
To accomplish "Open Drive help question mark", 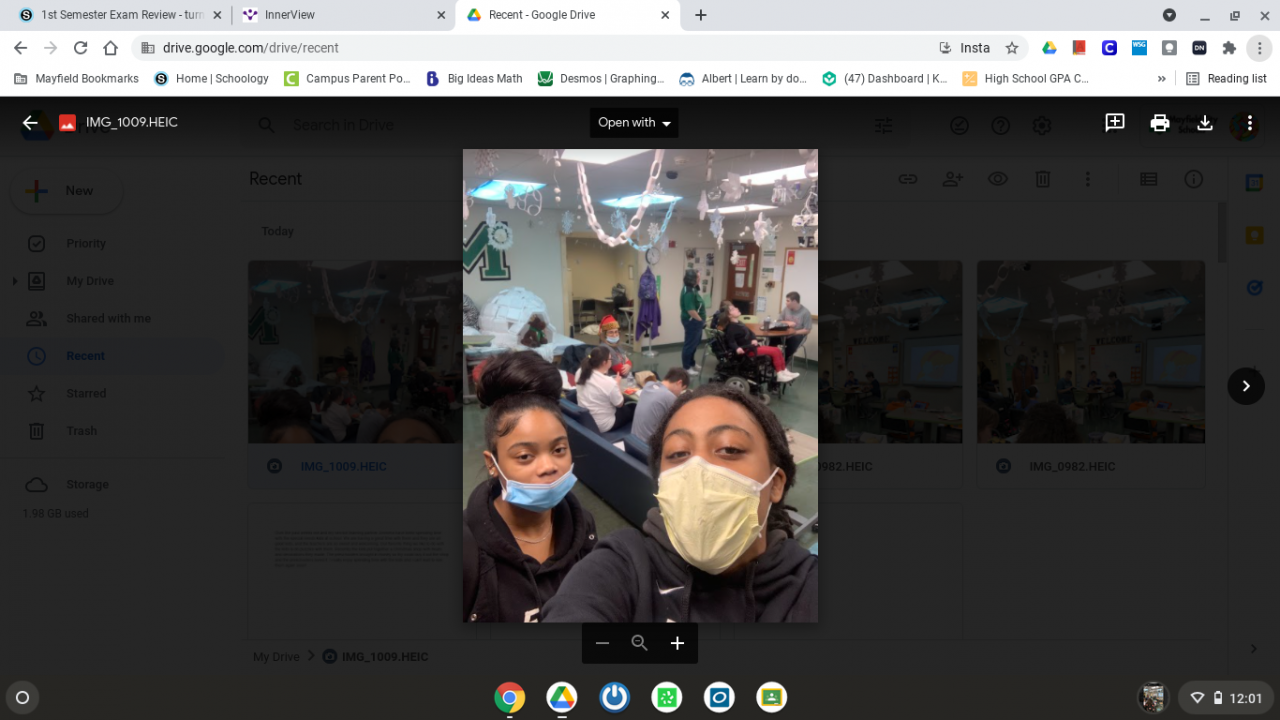I will click(x=1000, y=125).
